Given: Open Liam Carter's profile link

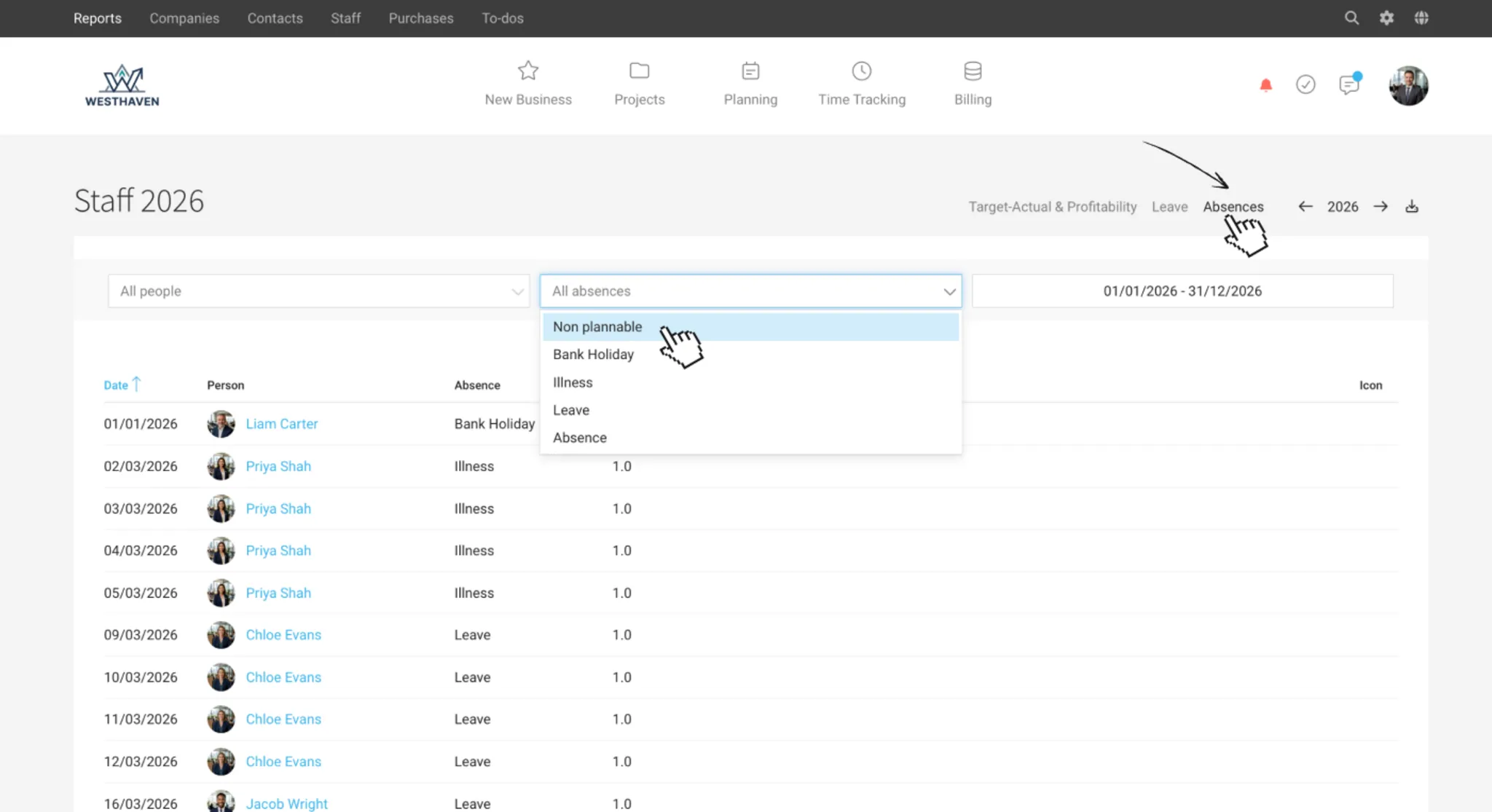Looking at the screenshot, I should point(282,424).
